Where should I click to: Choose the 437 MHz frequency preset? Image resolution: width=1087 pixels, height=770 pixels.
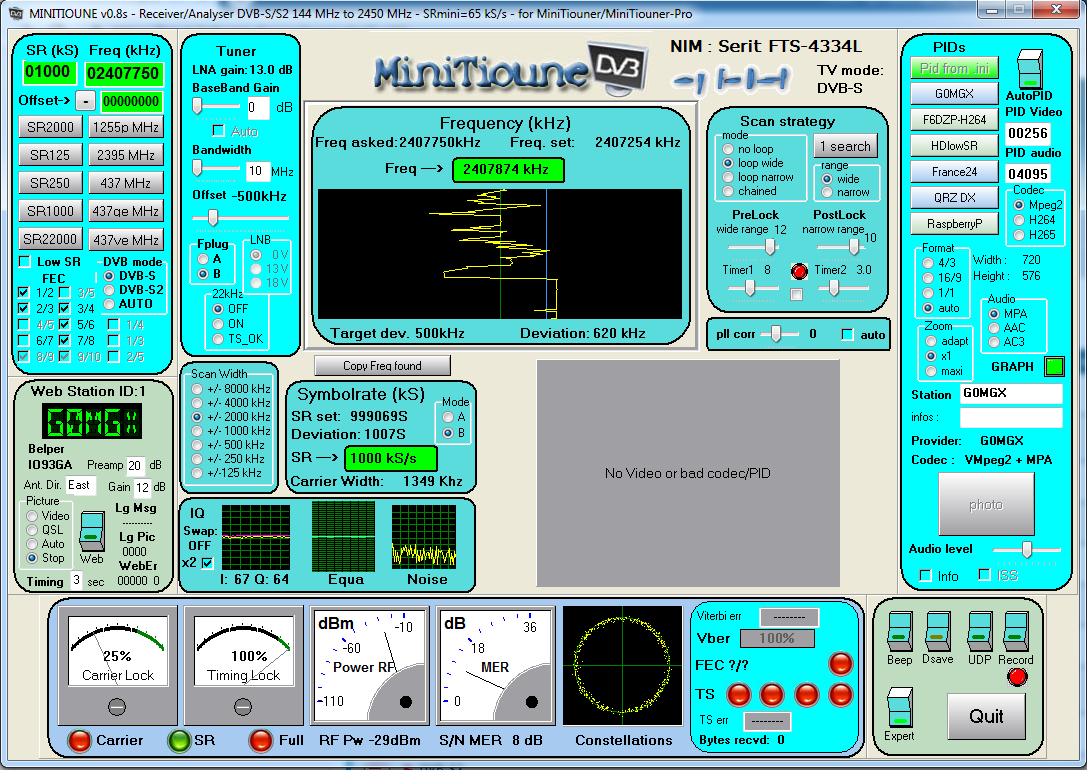pyautogui.click(x=125, y=183)
